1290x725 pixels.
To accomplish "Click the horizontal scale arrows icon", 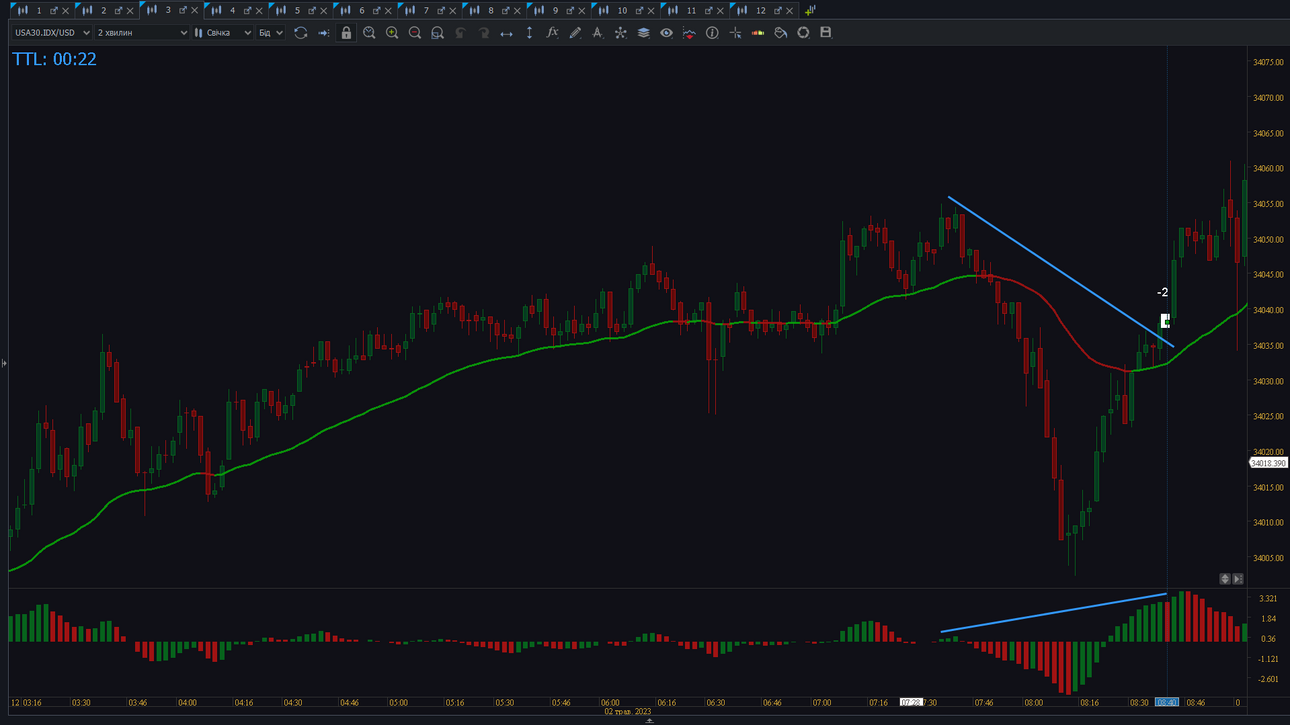I will point(506,33).
